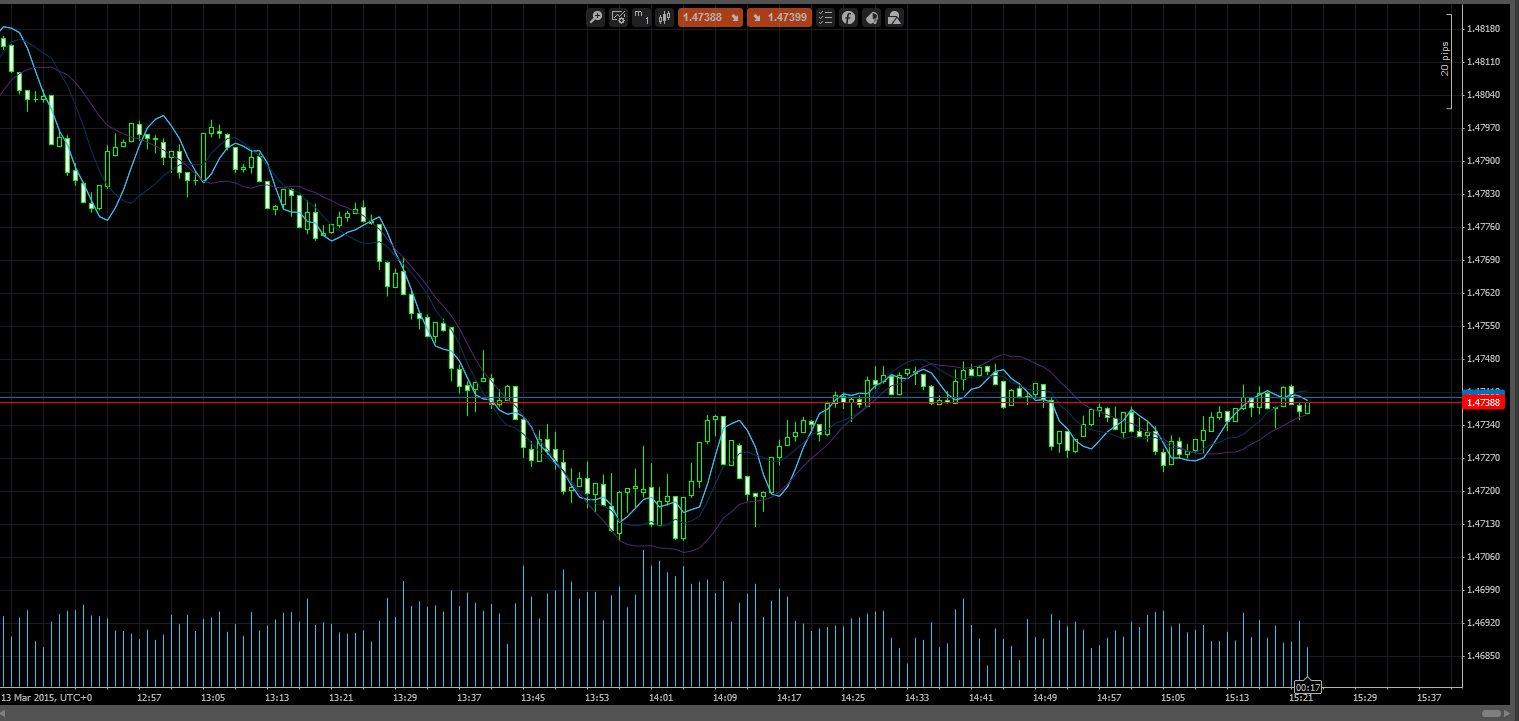The width and height of the screenshot is (1519, 721).
Task: Click the color palette icon in toolbar
Action: 871,17
